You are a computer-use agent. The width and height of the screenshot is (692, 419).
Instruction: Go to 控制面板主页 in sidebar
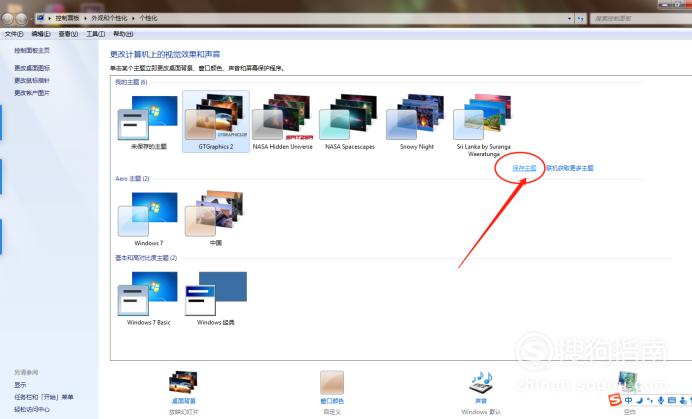(x=32, y=51)
